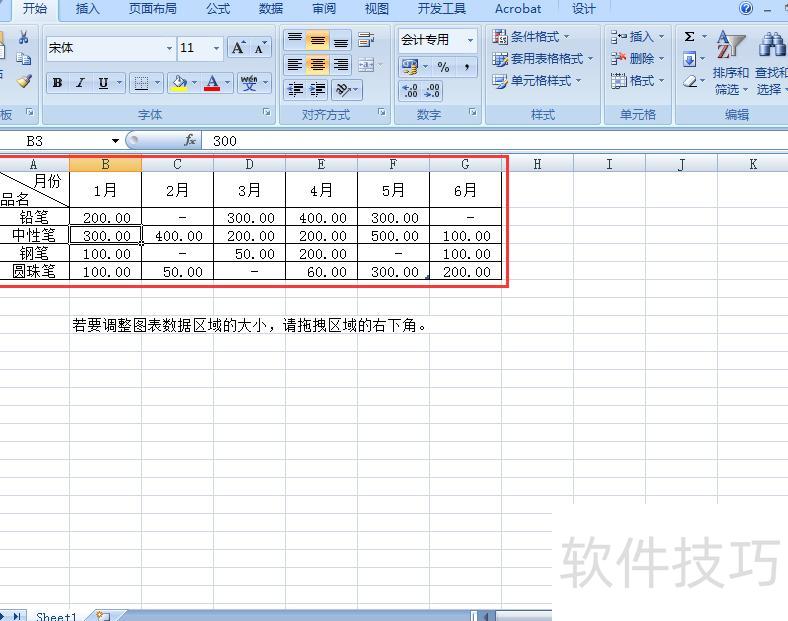Toggle wrap text

click(366, 40)
